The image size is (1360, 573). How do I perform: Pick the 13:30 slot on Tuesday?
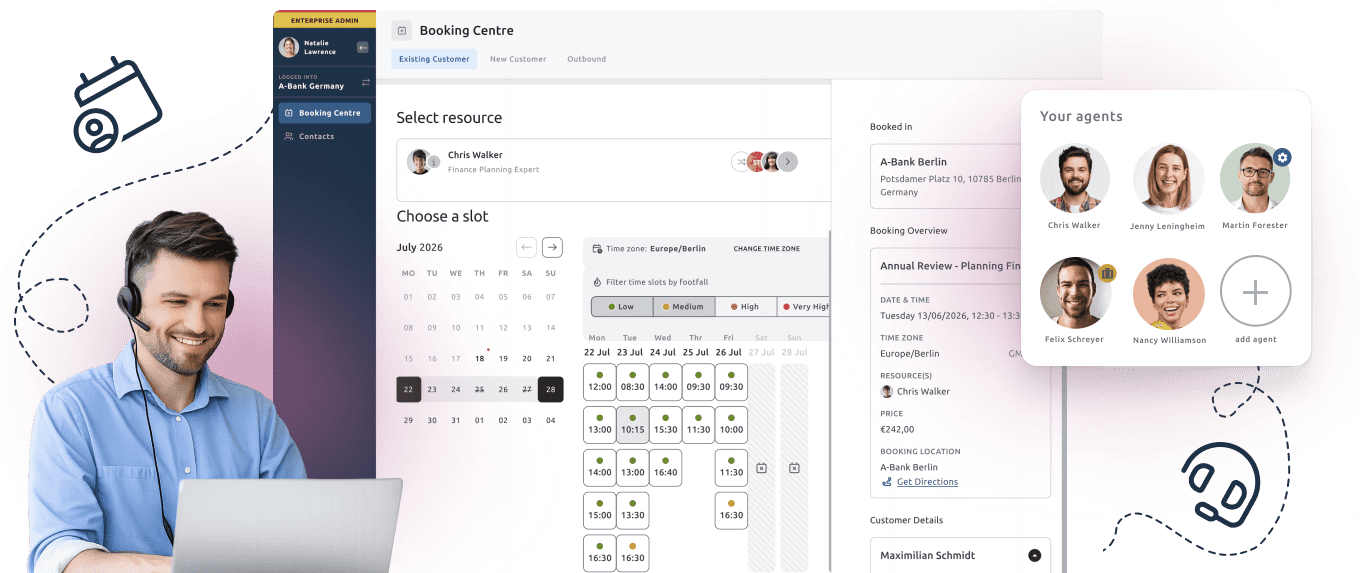point(633,511)
